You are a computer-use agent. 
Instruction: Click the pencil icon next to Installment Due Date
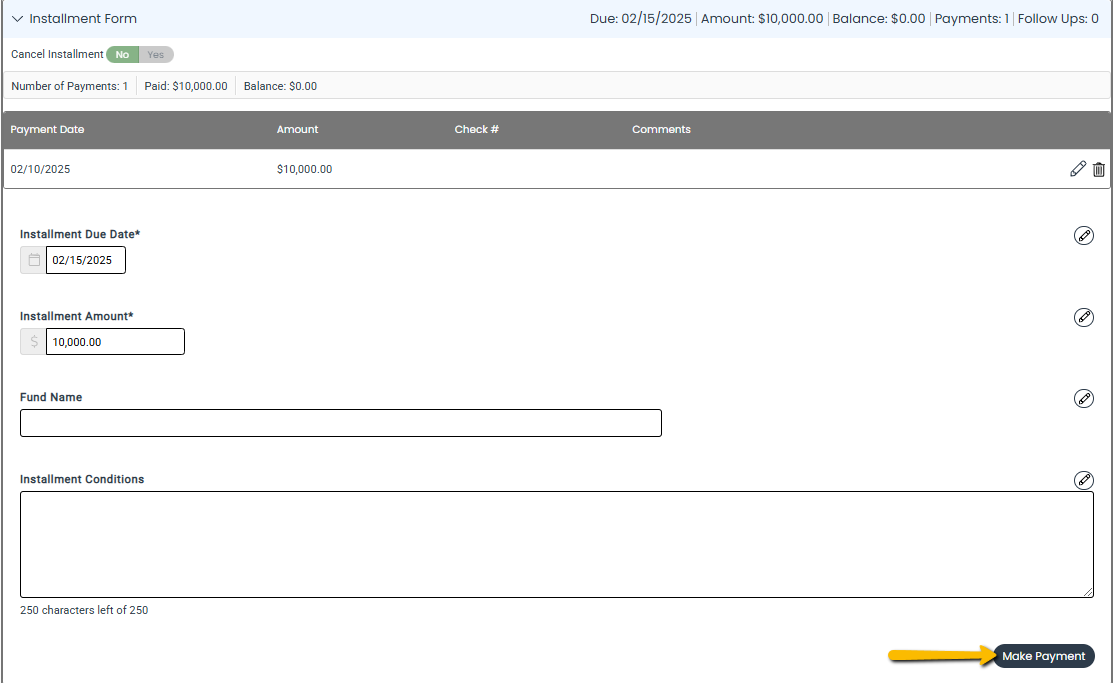pos(1084,236)
